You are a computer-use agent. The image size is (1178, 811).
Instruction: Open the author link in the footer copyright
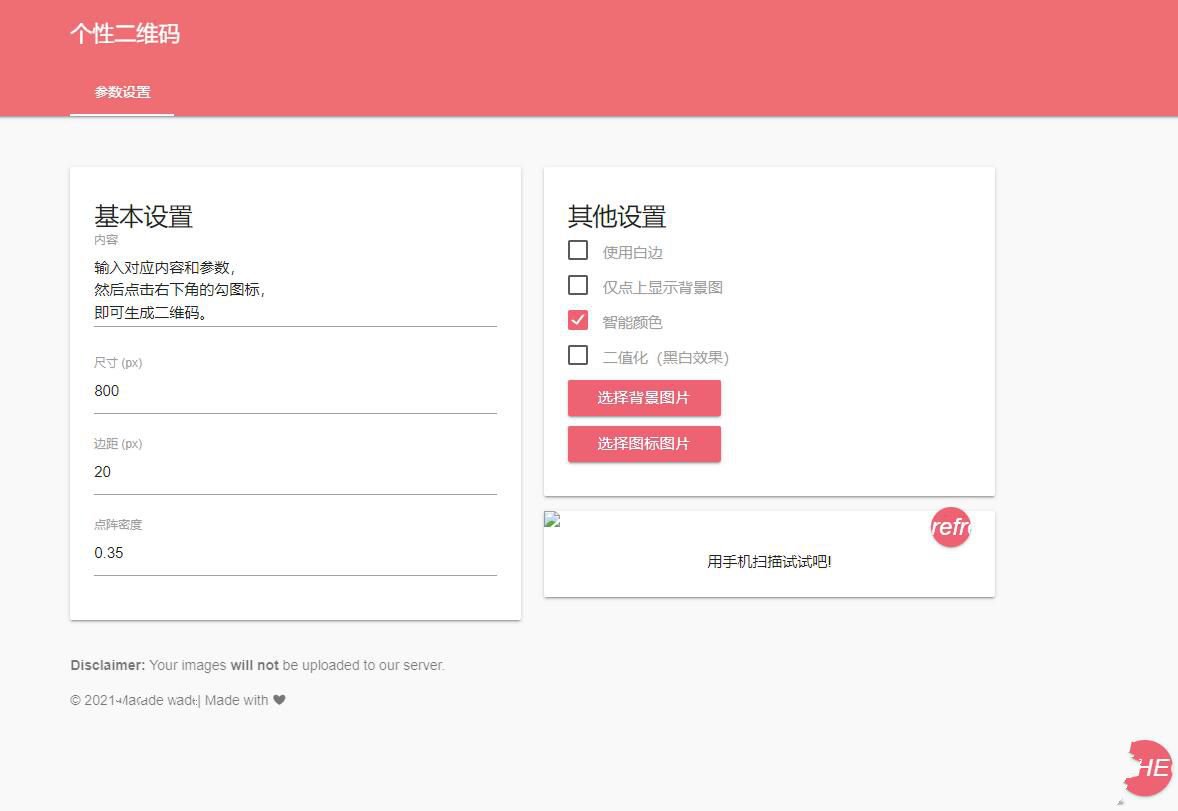click(x=160, y=700)
